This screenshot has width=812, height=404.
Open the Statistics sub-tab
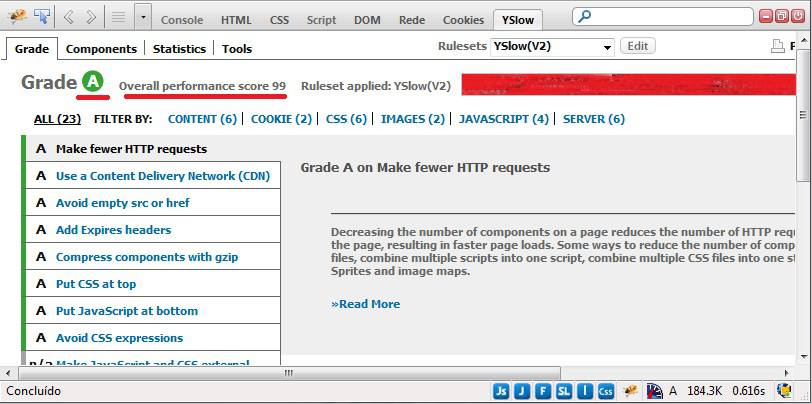click(179, 49)
